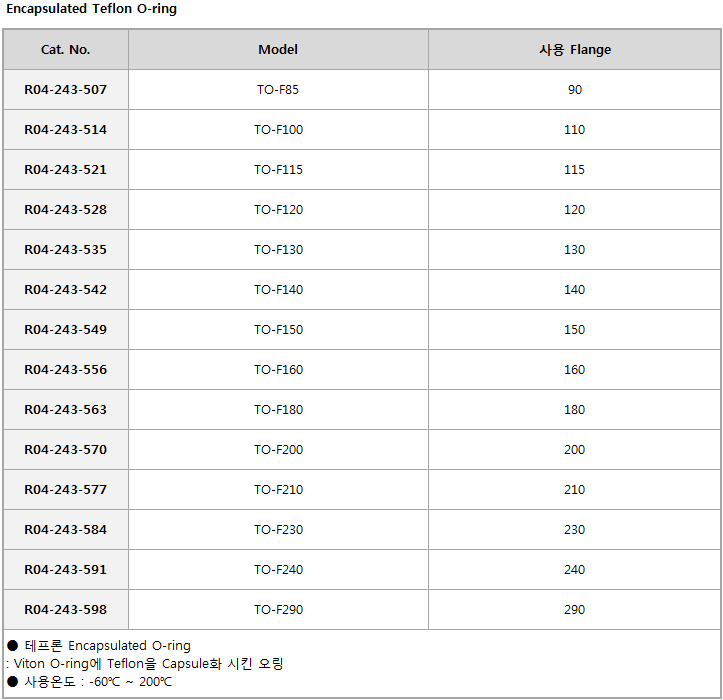Click the Cat. No. column header
Screen dimensions: 723x700
pyautogui.click(x=65, y=49)
